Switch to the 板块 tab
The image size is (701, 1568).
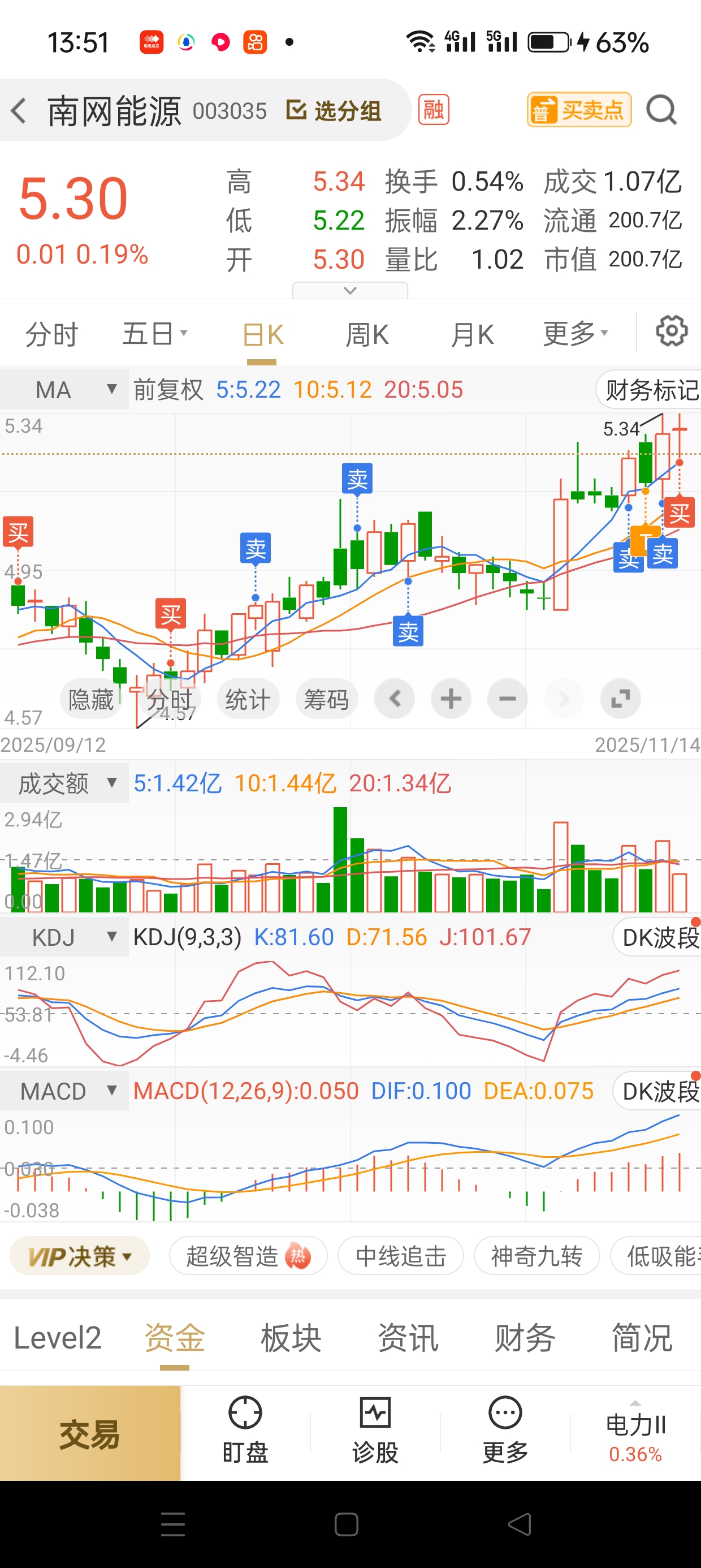tap(291, 1337)
